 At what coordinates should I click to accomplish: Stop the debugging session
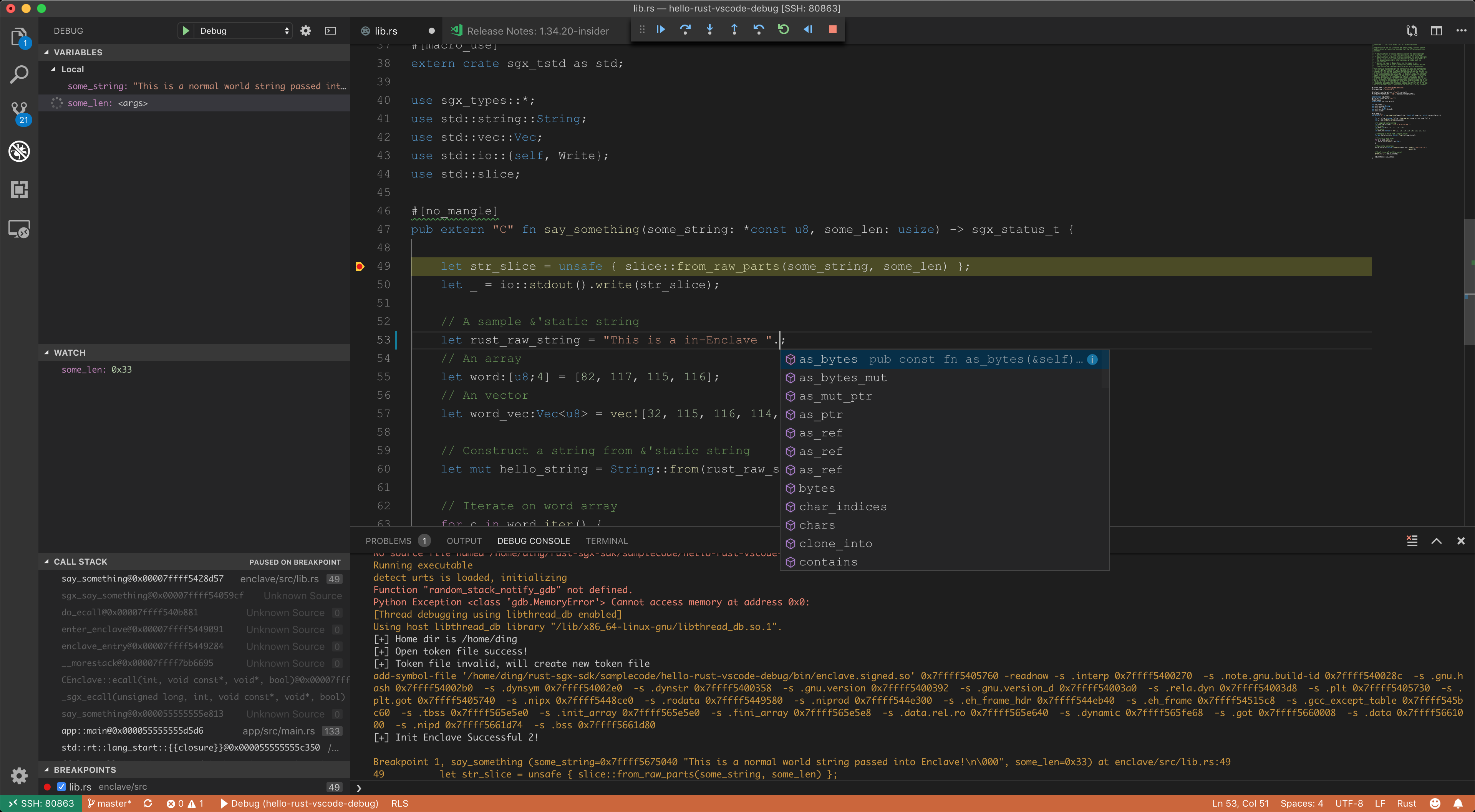coord(832,30)
